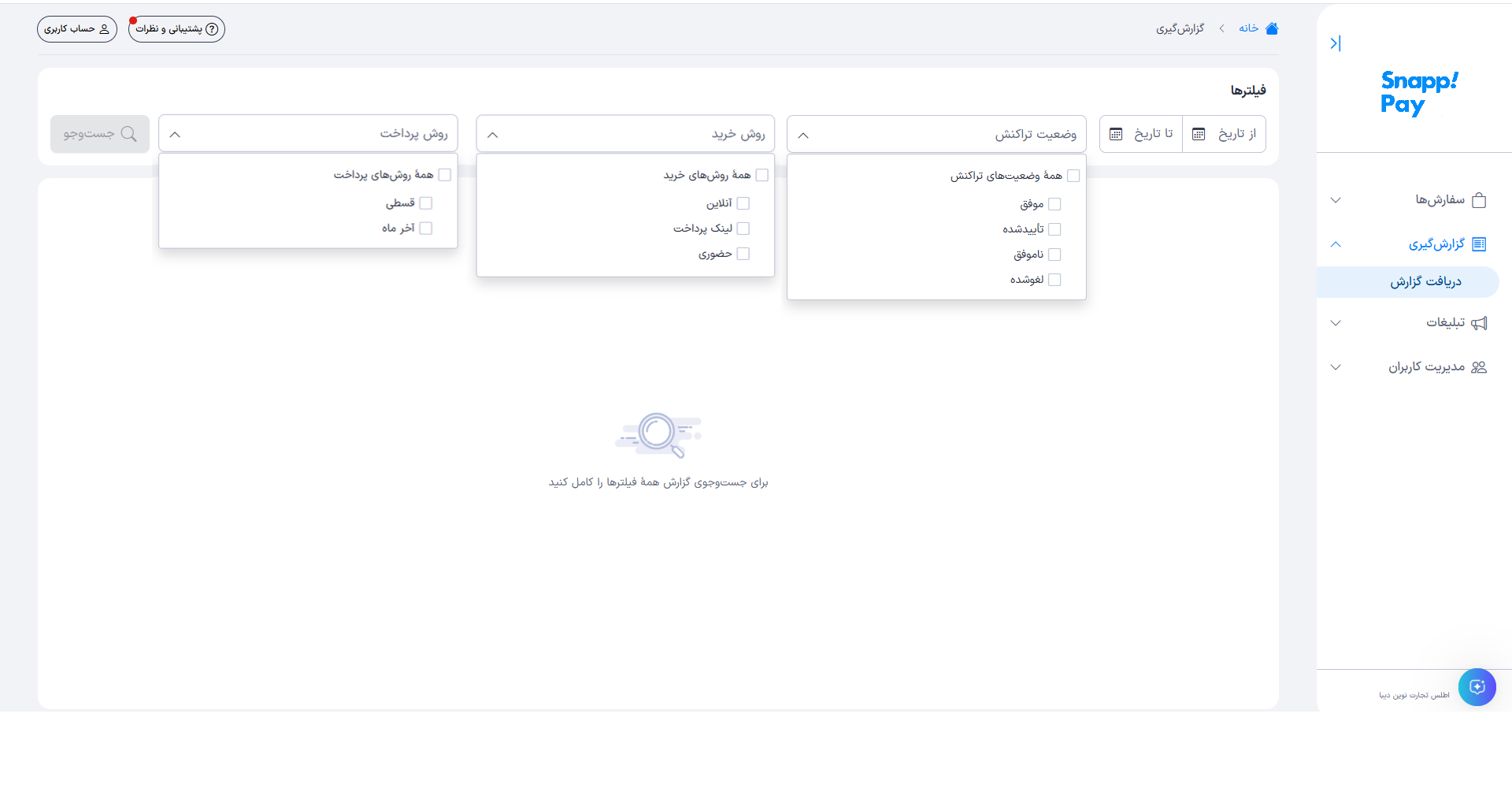Check همهٔ روش‌های خرید checkbox
Image resolution: width=1512 pixels, height=788 pixels.
(x=762, y=175)
